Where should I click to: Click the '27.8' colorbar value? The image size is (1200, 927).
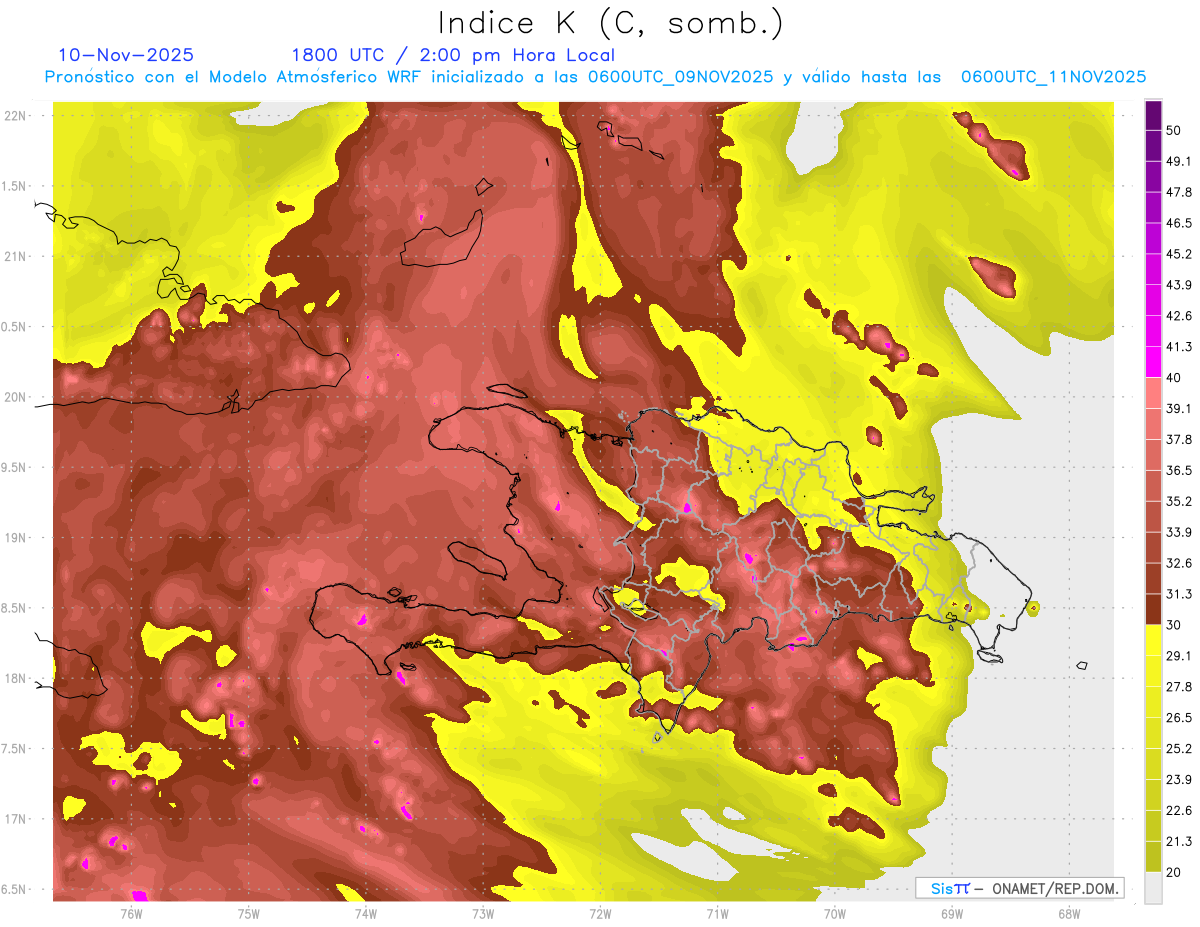[x=1178, y=687]
